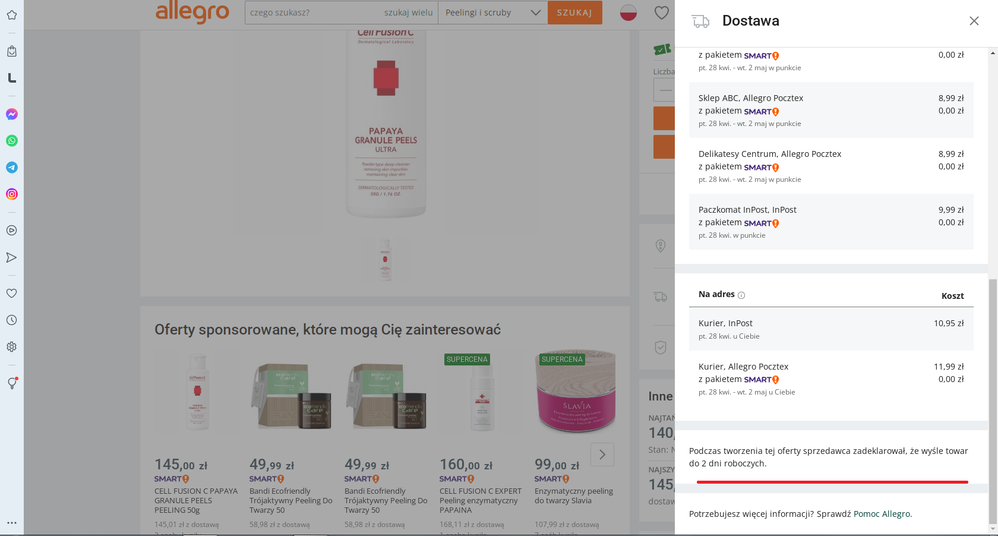This screenshot has width=998, height=536.
Task: Close the Dostawa delivery panel
Action: [974, 21]
